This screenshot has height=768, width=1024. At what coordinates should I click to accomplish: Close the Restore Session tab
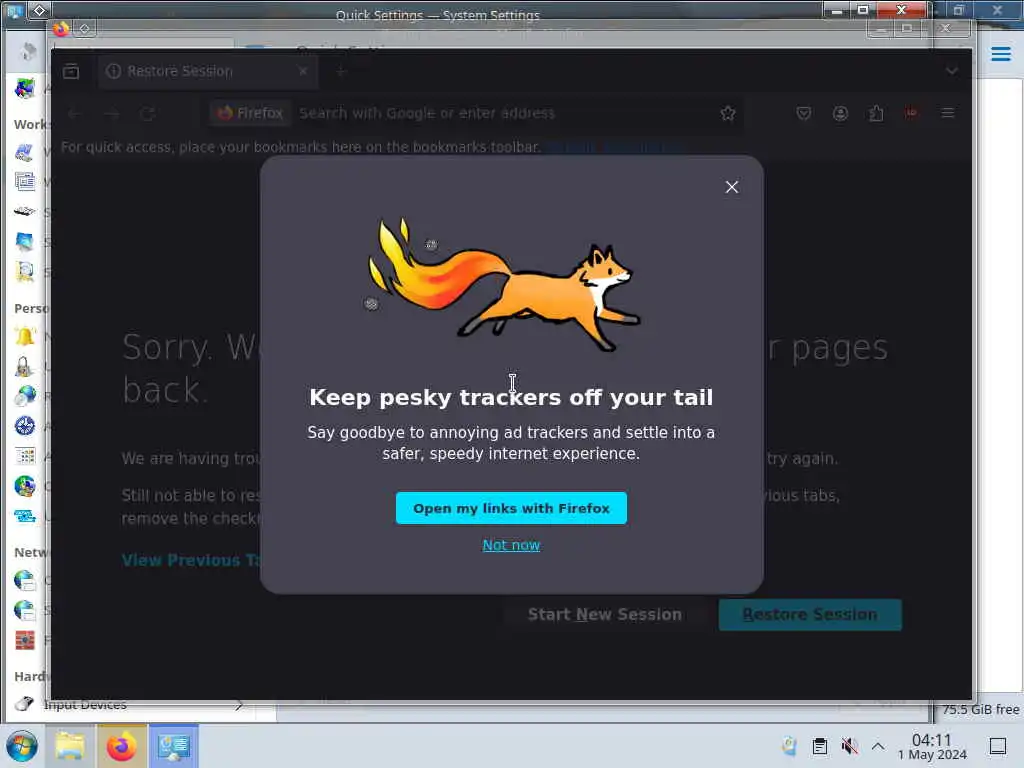(303, 71)
